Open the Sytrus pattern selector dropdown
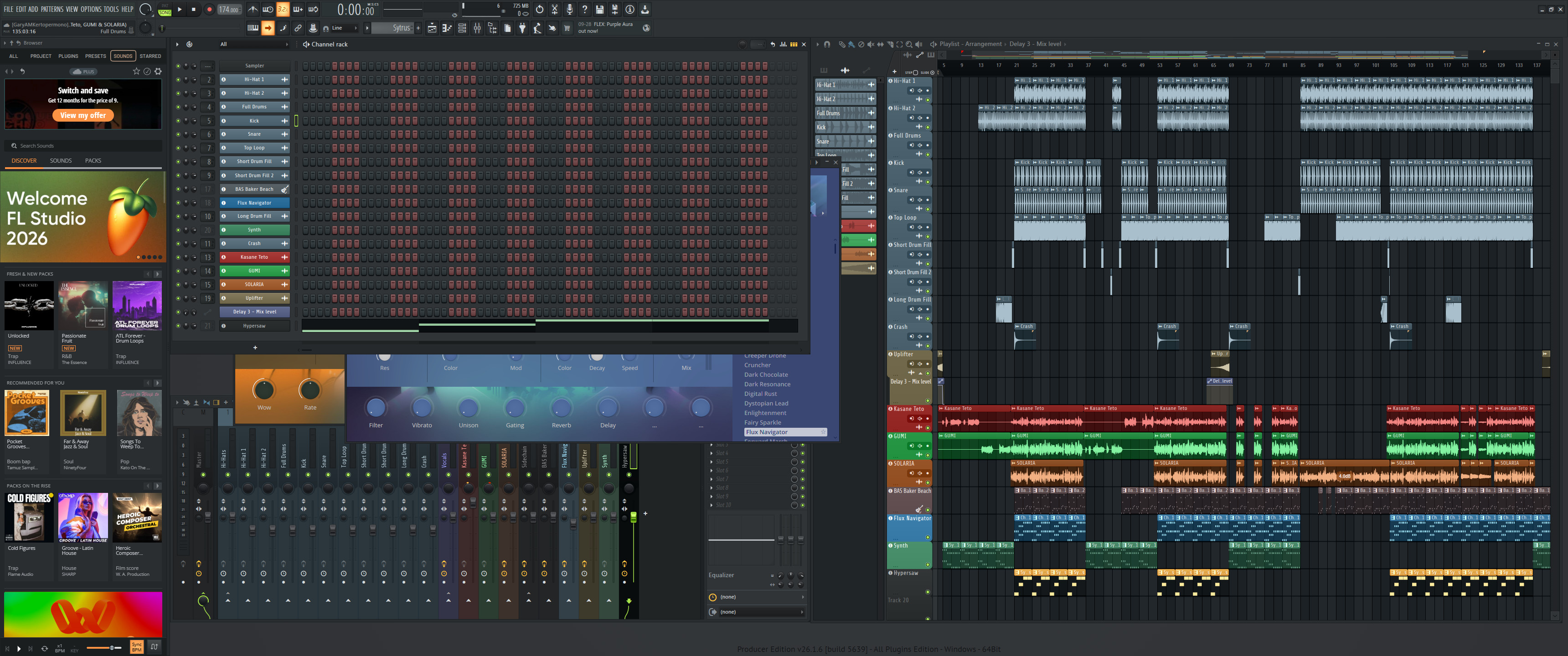Image resolution: width=1568 pixels, height=656 pixels. click(393, 28)
